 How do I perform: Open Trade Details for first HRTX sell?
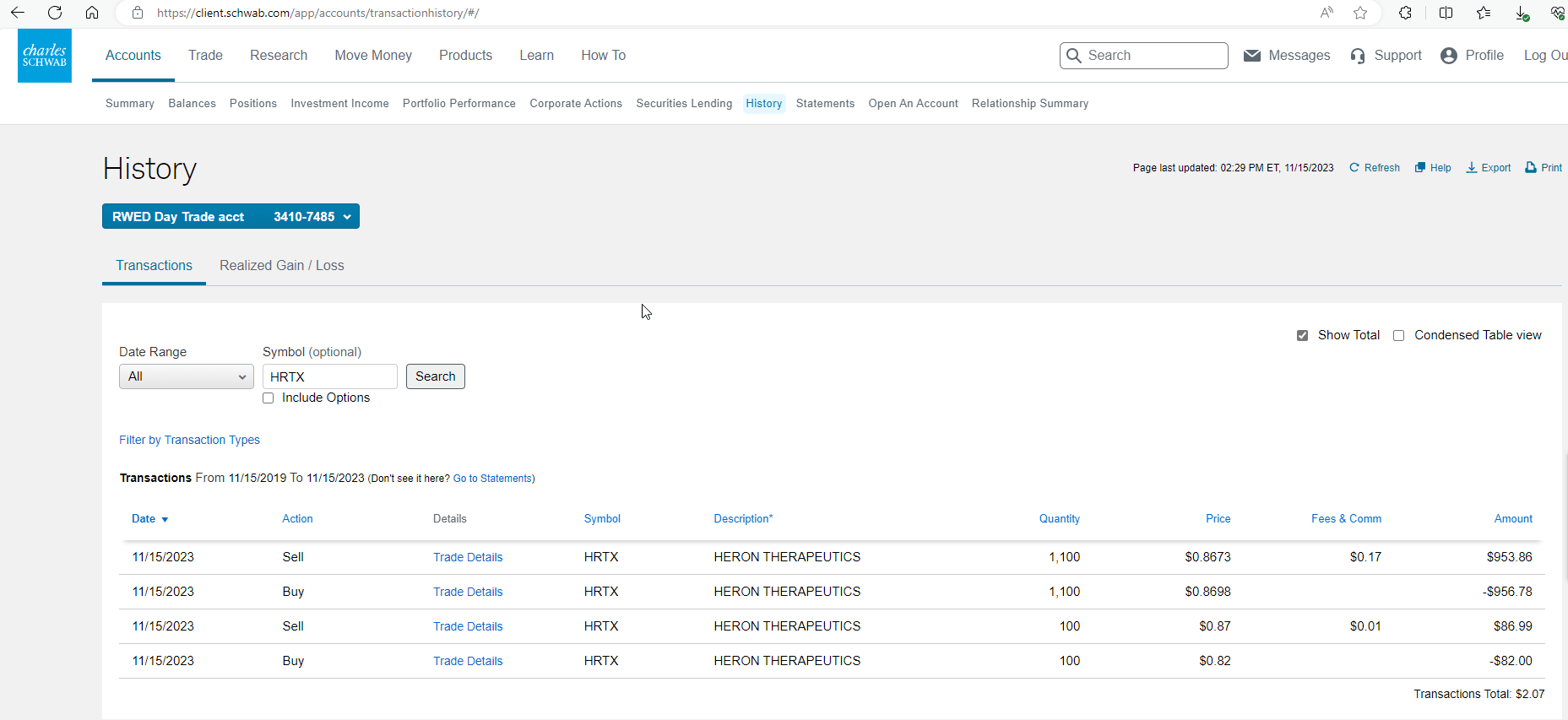(468, 557)
